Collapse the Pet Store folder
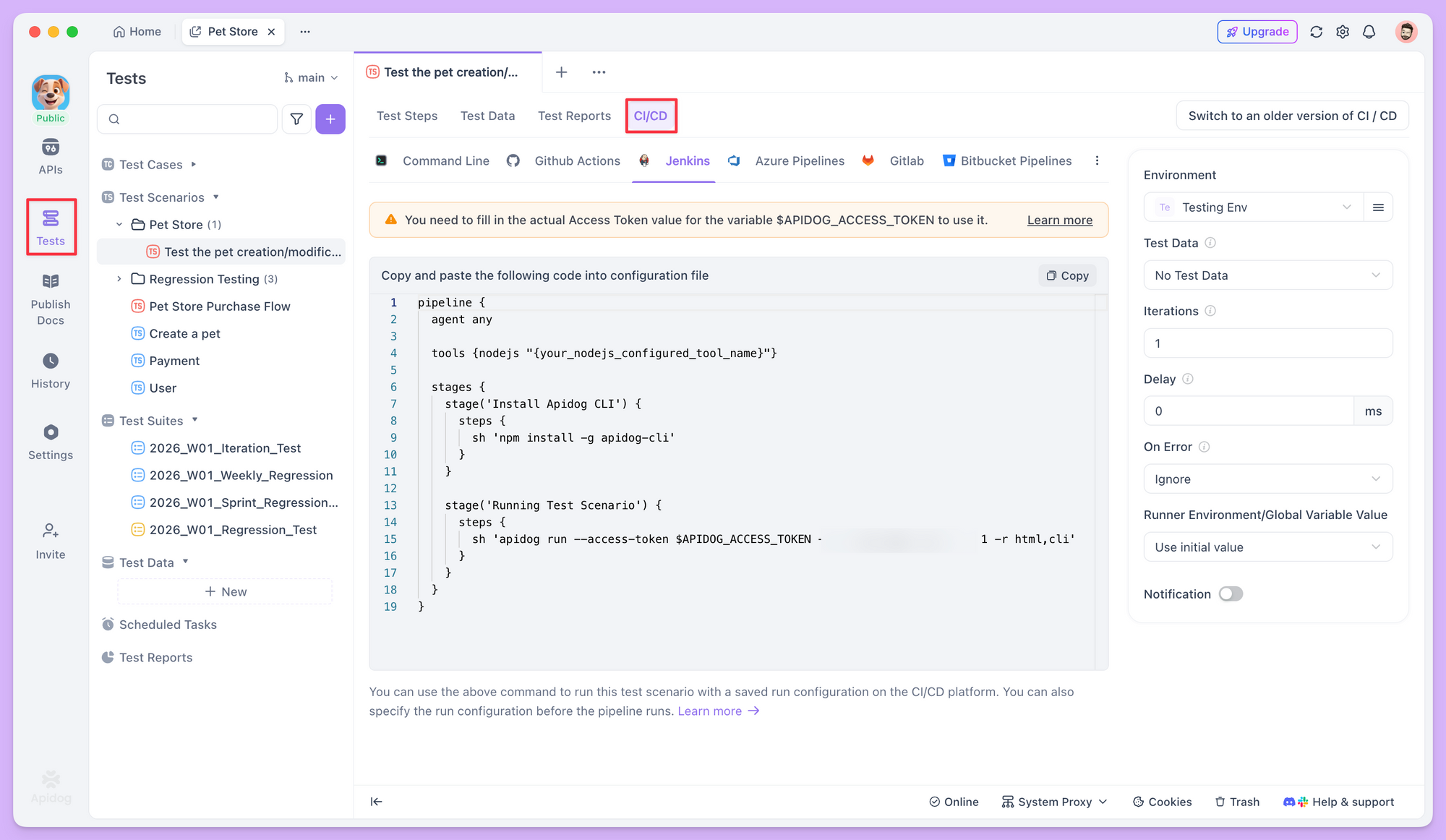The image size is (1446, 840). [x=119, y=225]
